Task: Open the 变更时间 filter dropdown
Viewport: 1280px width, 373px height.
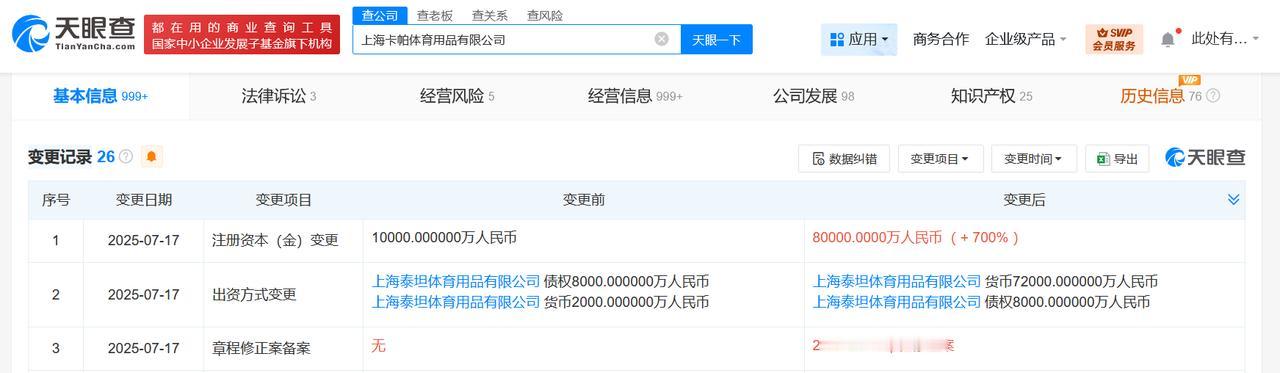Action: [1034, 158]
